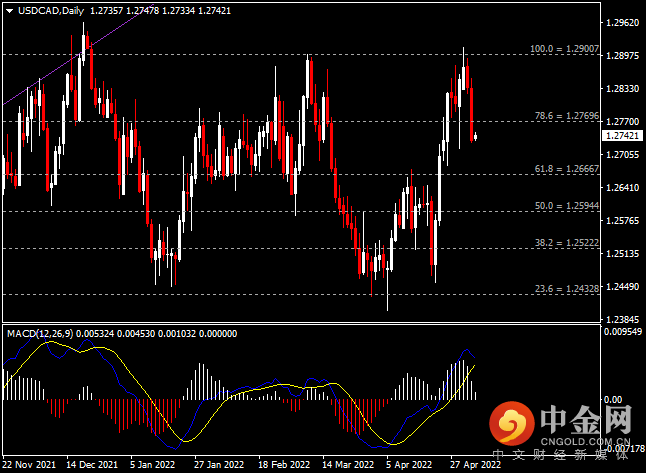
Task: Select the OHLC values 1.27357 1.27478 1.27334 1.27421
Action: [160, 11]
